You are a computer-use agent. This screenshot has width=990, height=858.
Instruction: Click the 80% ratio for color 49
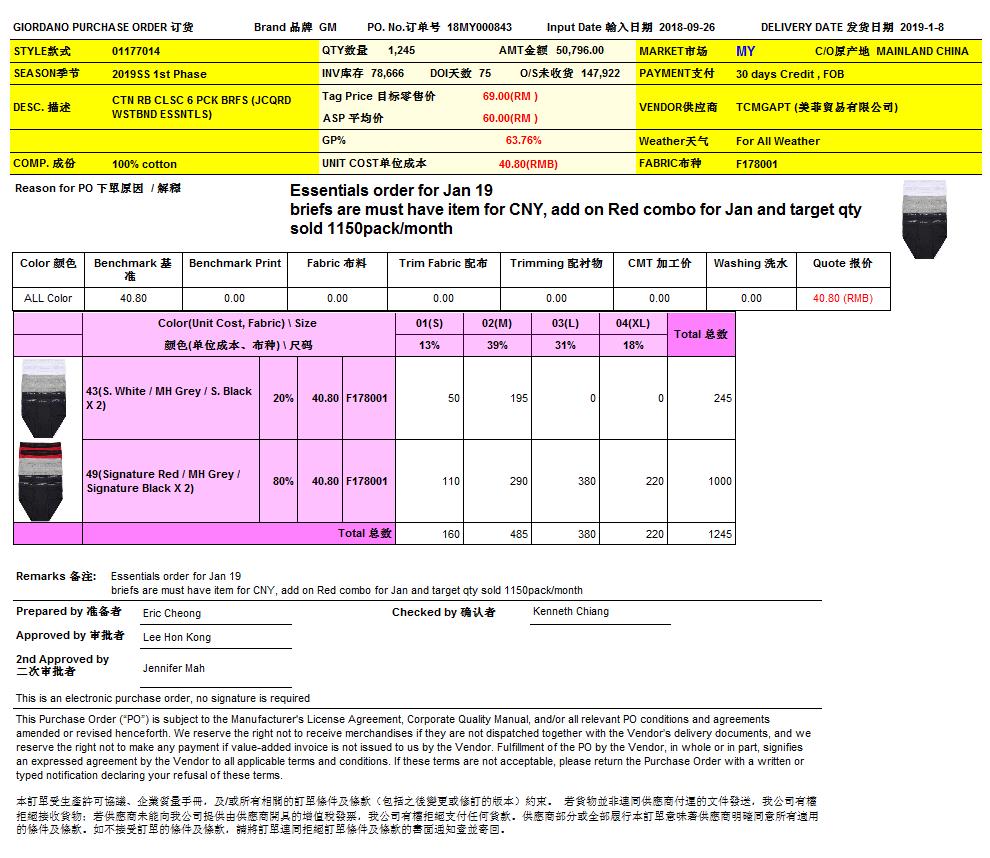[x=283, y=481]
